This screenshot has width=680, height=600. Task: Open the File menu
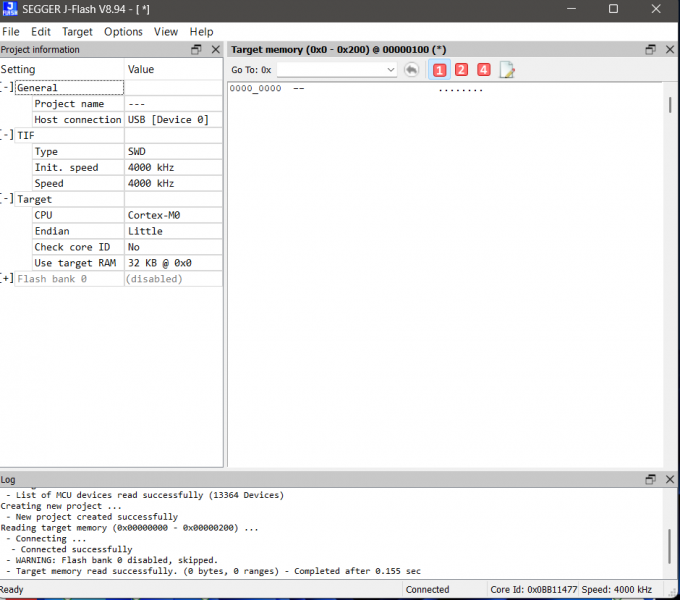11,32
